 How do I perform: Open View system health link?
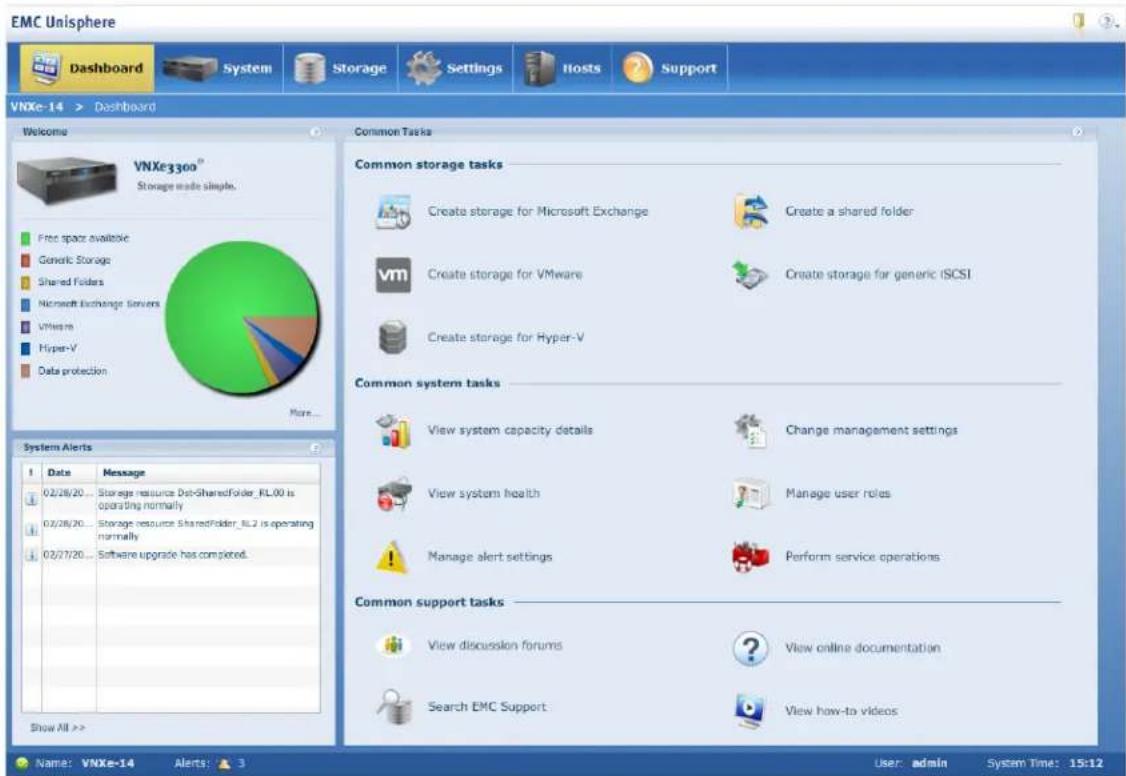(x=483, y=494)
